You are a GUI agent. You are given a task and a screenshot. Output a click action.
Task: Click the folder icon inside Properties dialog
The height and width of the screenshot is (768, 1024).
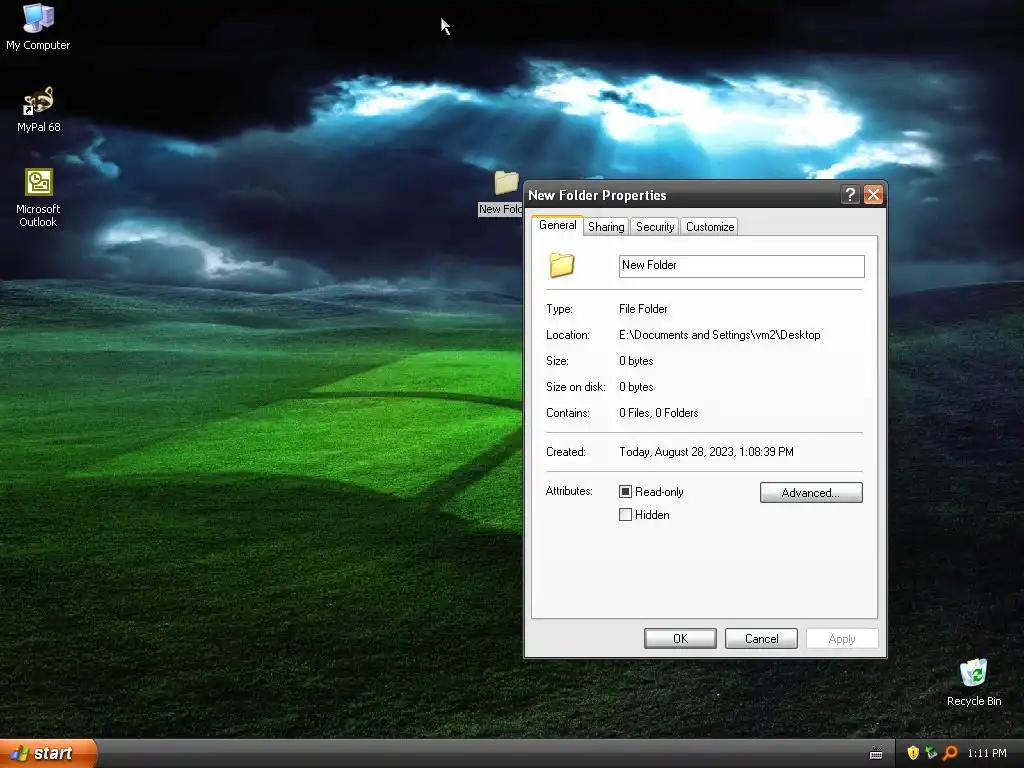pos(562,265)
